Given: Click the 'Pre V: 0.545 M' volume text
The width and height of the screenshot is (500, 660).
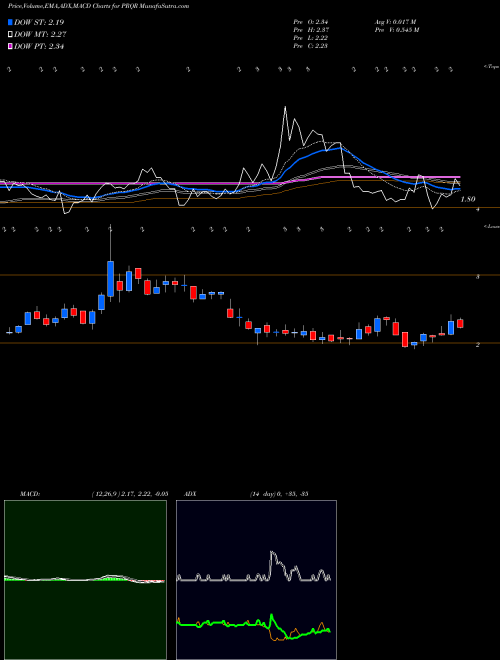Looking at the screenshot, I should pyautogui.click(x=397, y=30).
